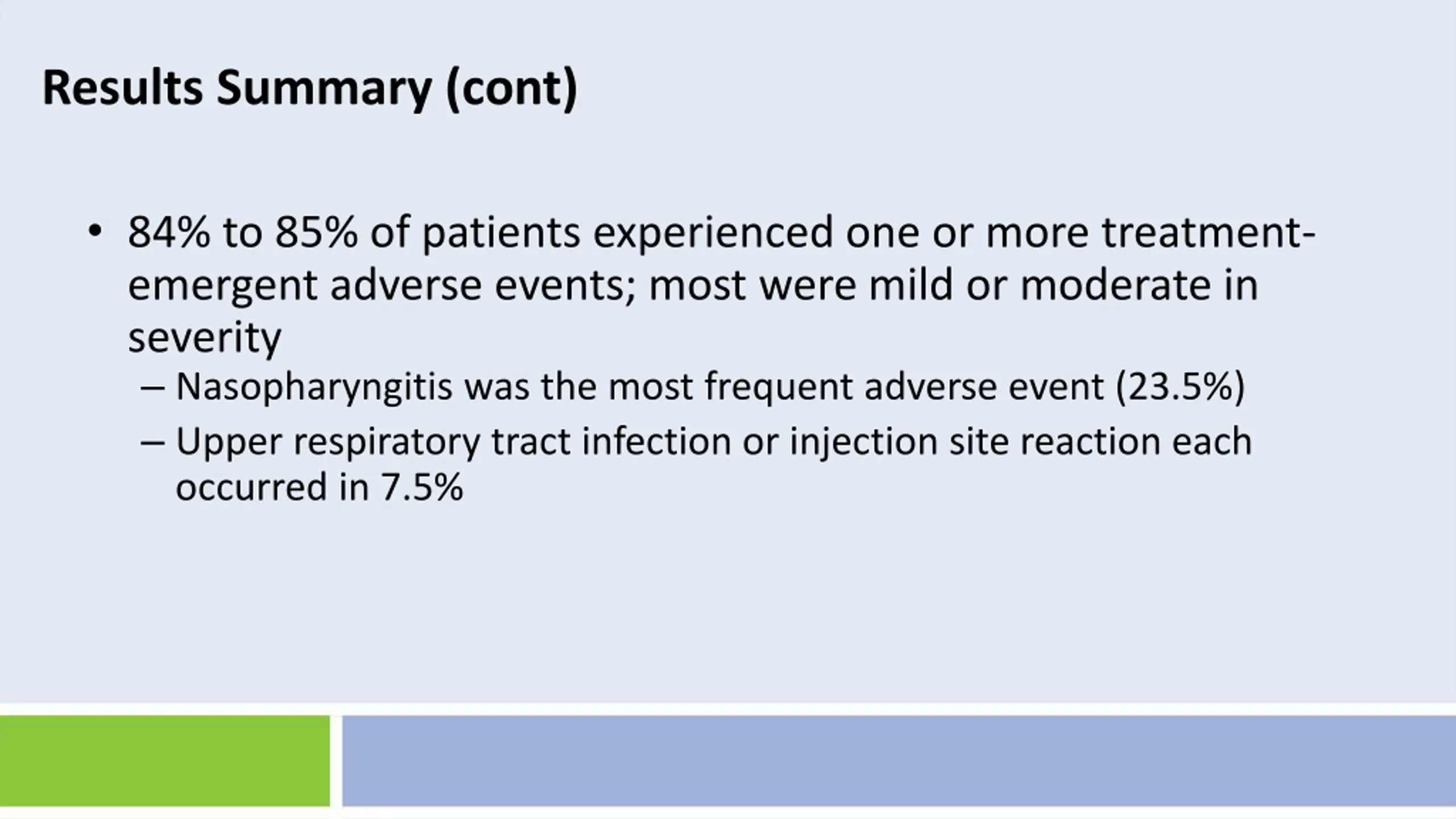The width and height of the screenshot is (1456, 819).
Task: Click the word 'severity'
Action: (205, 339)
